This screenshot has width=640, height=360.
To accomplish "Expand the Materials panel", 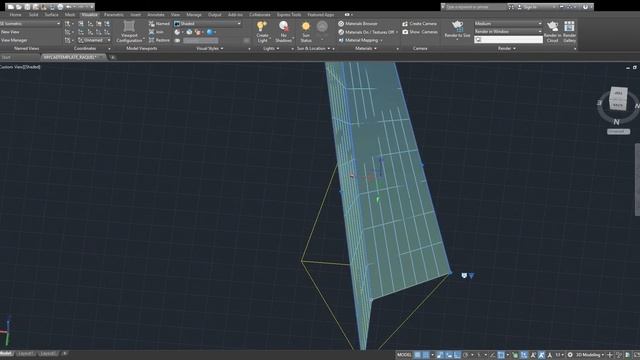I will pyautogui.click(x=366, y=48).
